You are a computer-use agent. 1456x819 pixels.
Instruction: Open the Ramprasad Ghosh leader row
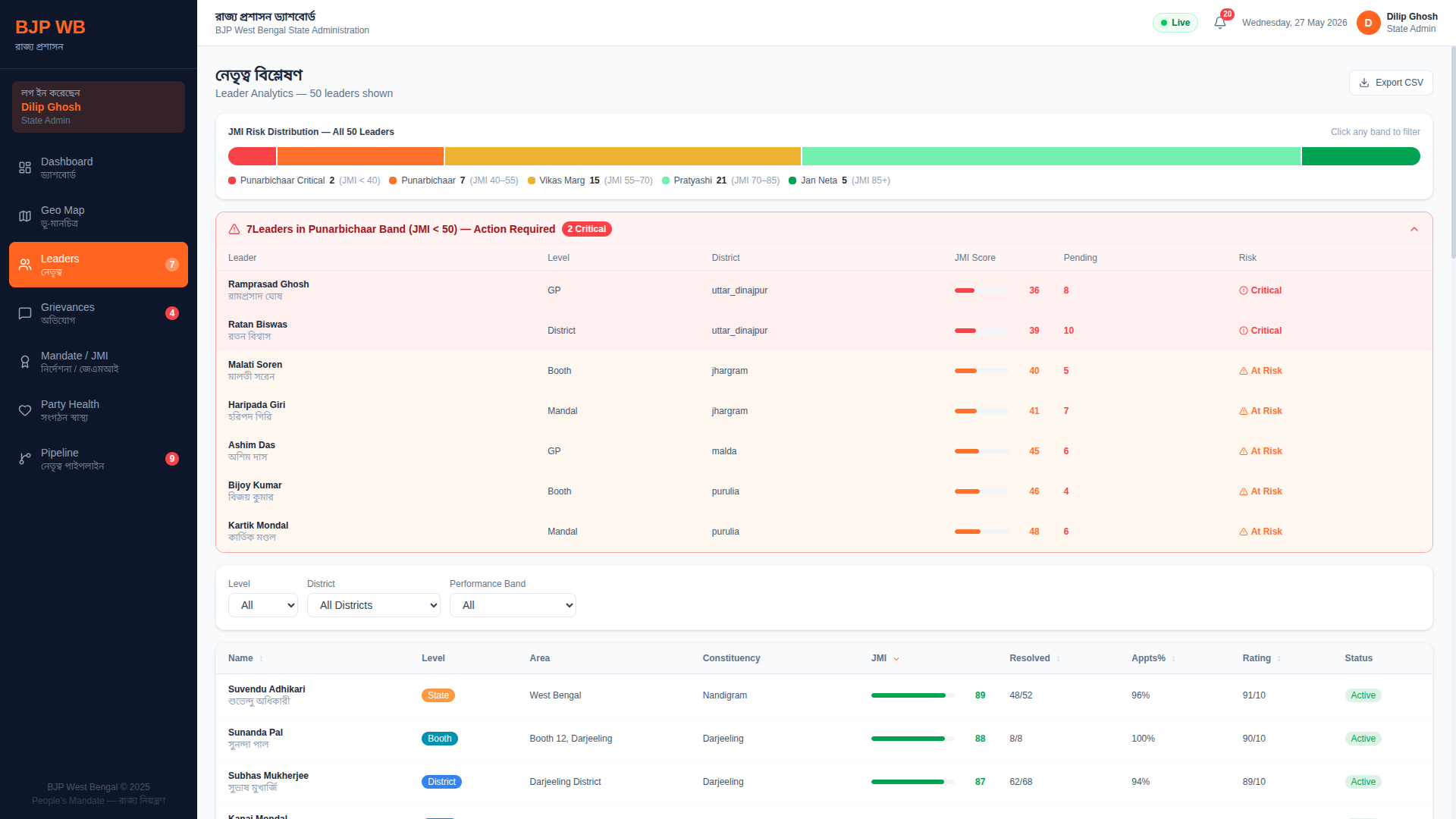coord(824,290)
